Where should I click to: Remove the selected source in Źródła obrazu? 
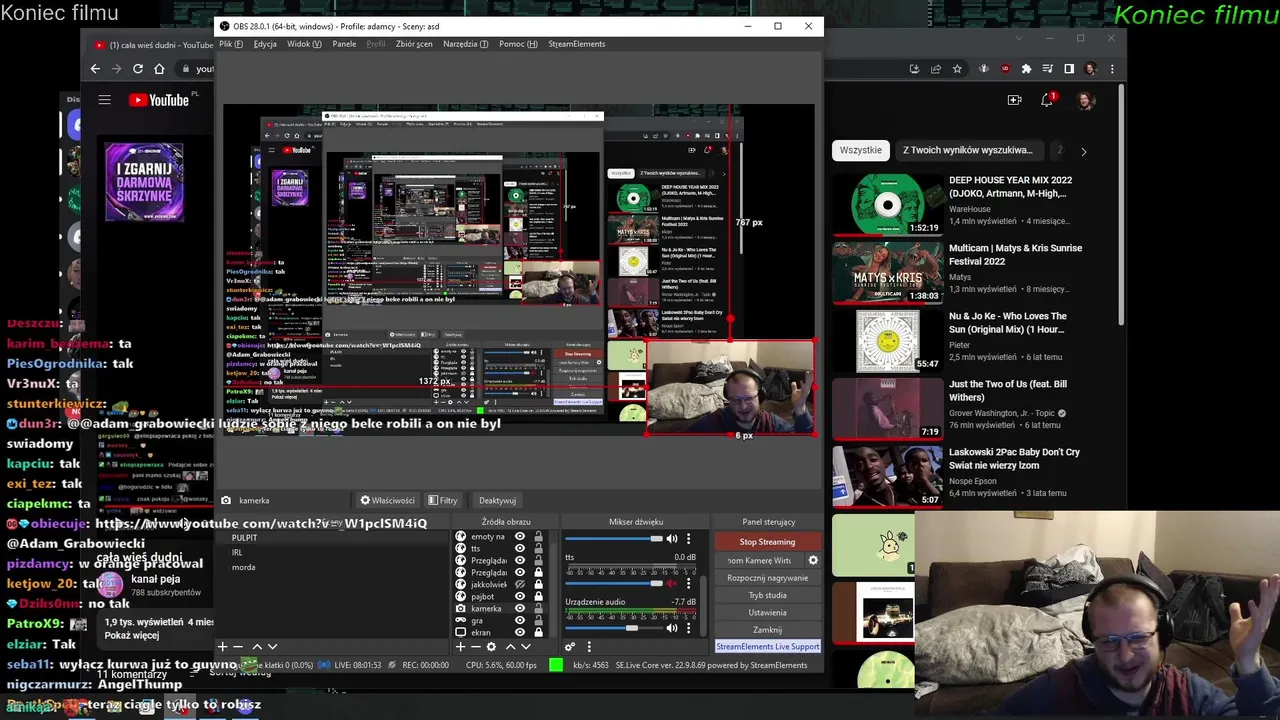click(475, 647)
